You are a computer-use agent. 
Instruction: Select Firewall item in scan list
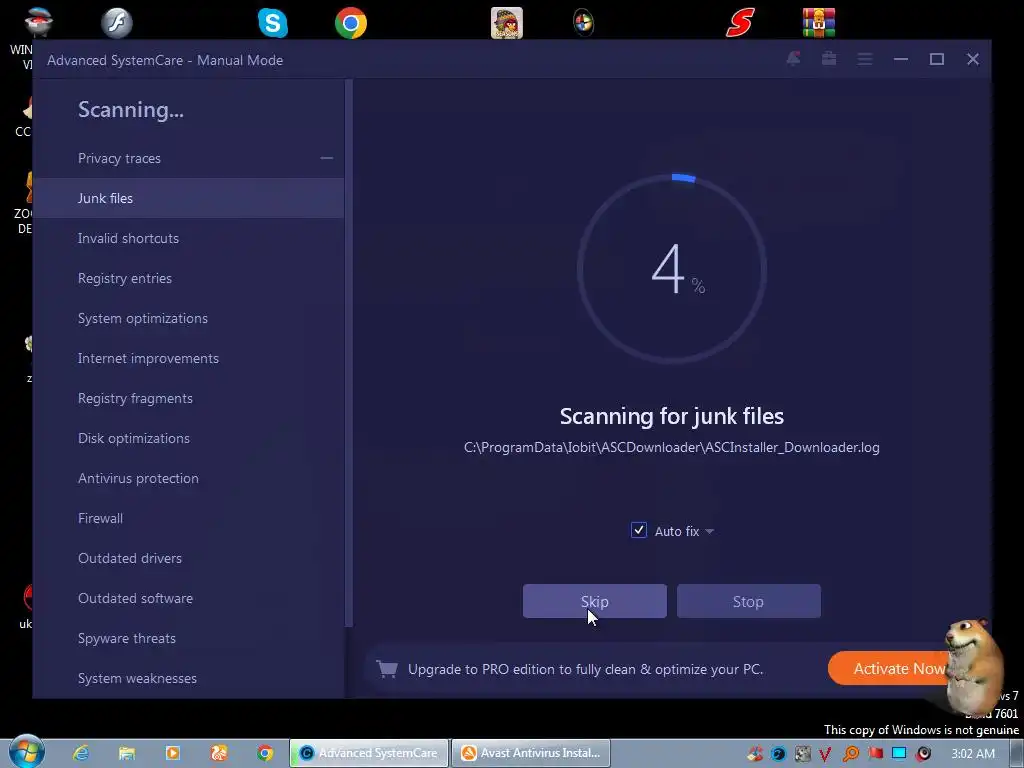[x=188, y=518]
